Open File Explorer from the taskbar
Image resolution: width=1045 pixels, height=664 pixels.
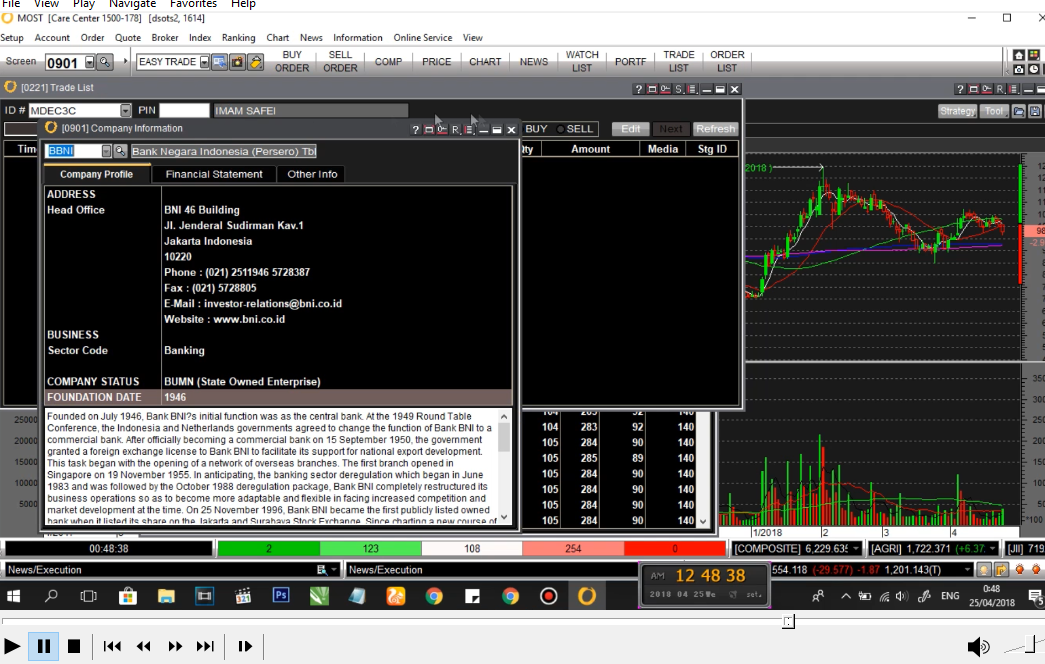(x=166, y=595)
